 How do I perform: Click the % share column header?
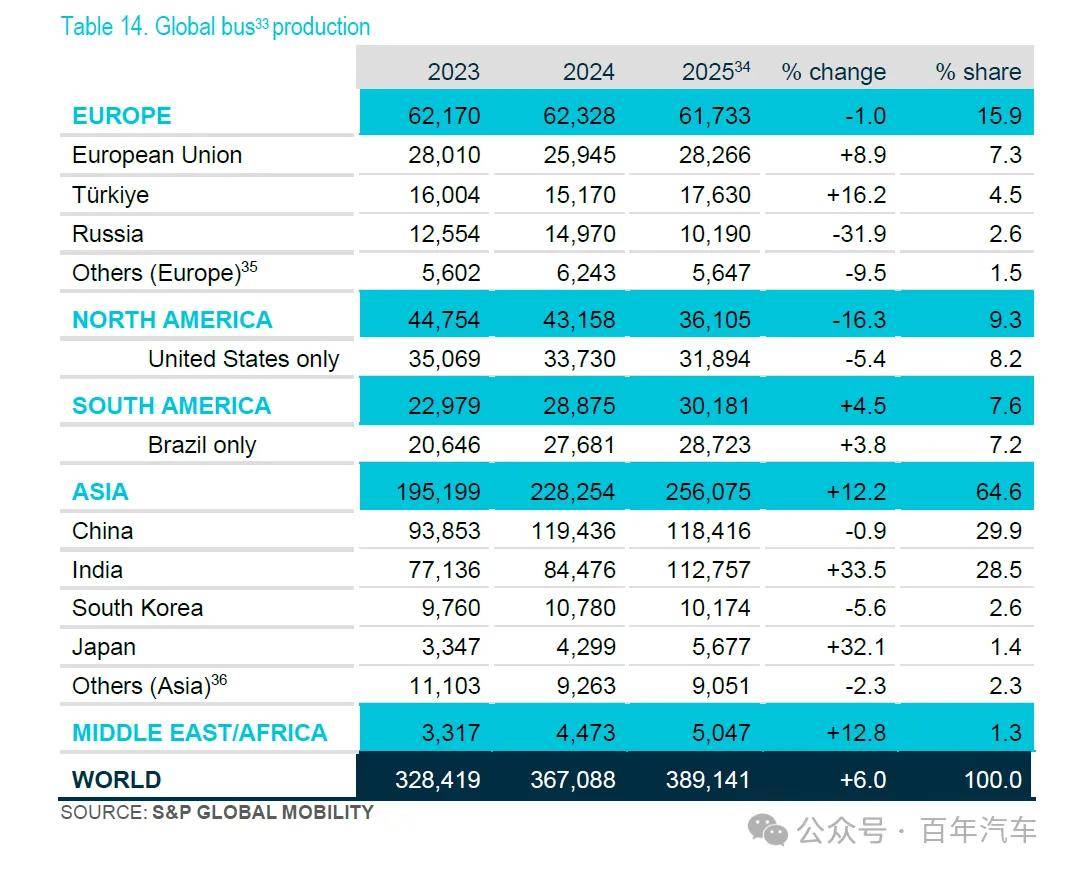point(978,72)
